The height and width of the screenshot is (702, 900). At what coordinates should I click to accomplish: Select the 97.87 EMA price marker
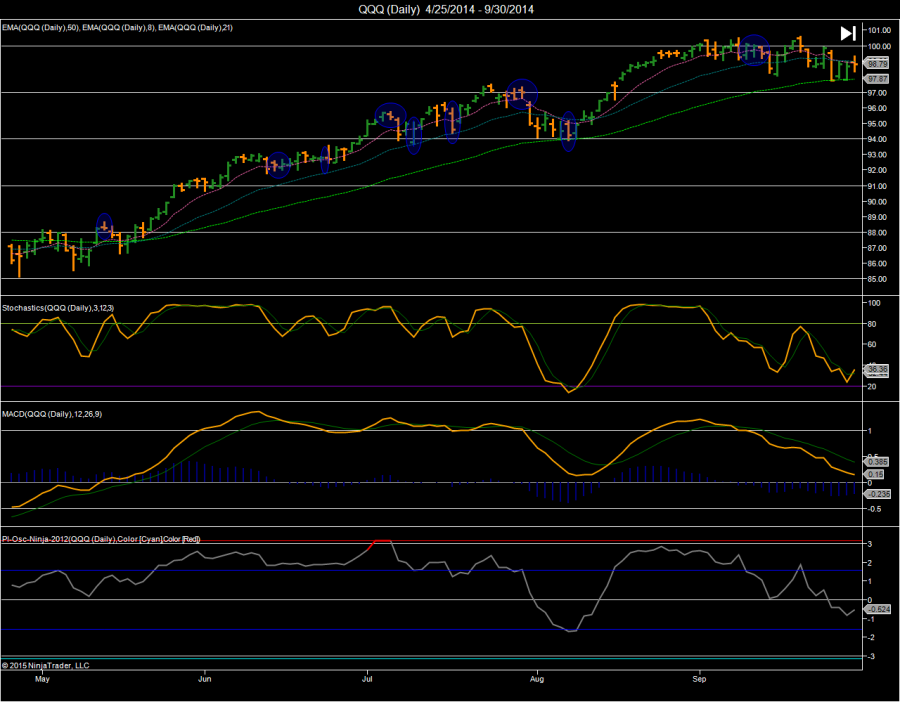(x=878, y=78)
